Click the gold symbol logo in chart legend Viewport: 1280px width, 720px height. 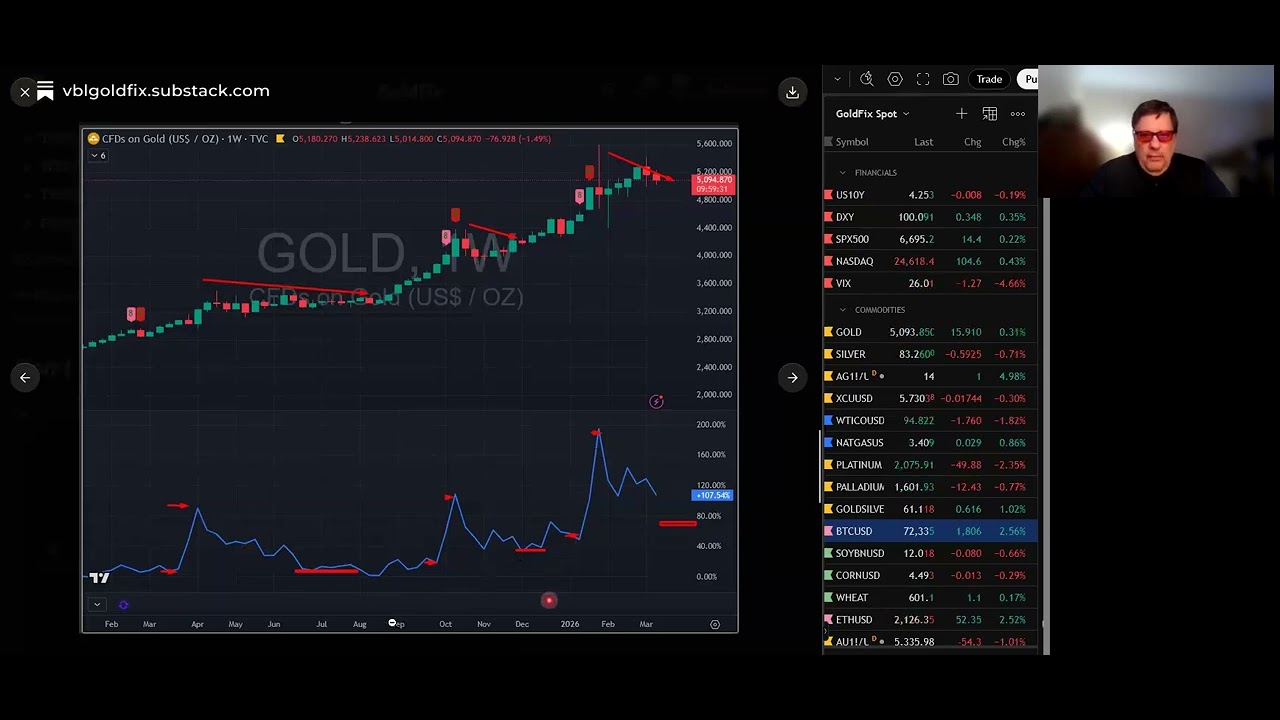[93, 139]
